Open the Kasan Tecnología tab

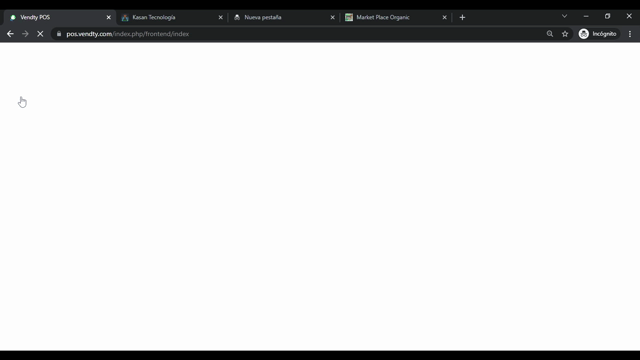[x=171, y=18]
